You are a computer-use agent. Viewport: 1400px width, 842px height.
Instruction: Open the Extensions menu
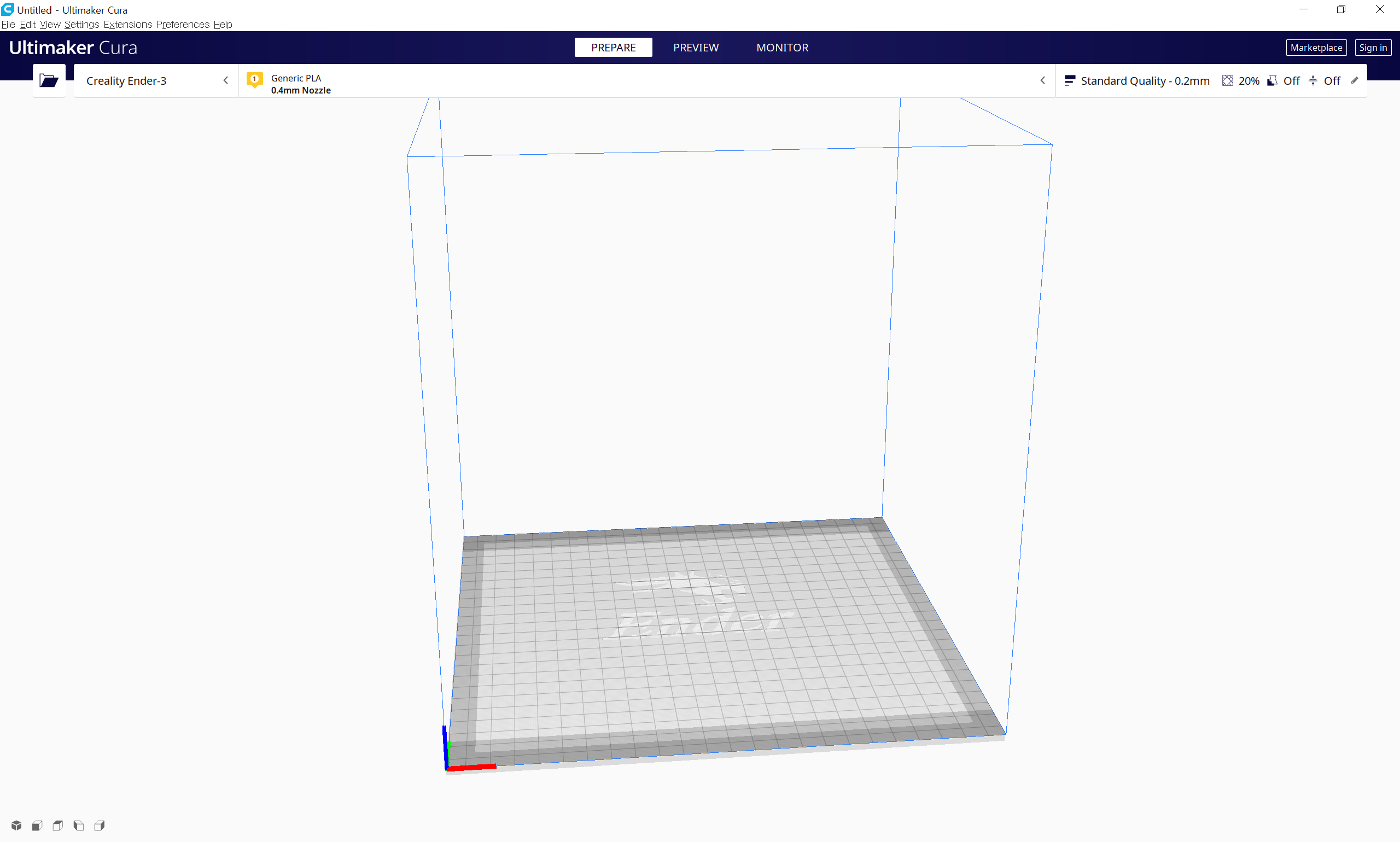127,25
